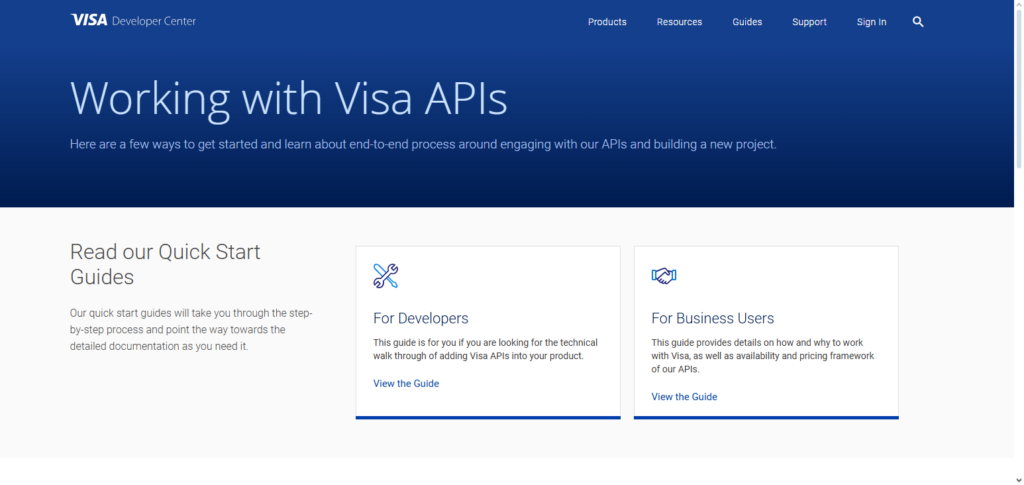Open the Products menu
Viewport: 1024px width, 485px height.
pyautogui.click(x=607, y=22)
